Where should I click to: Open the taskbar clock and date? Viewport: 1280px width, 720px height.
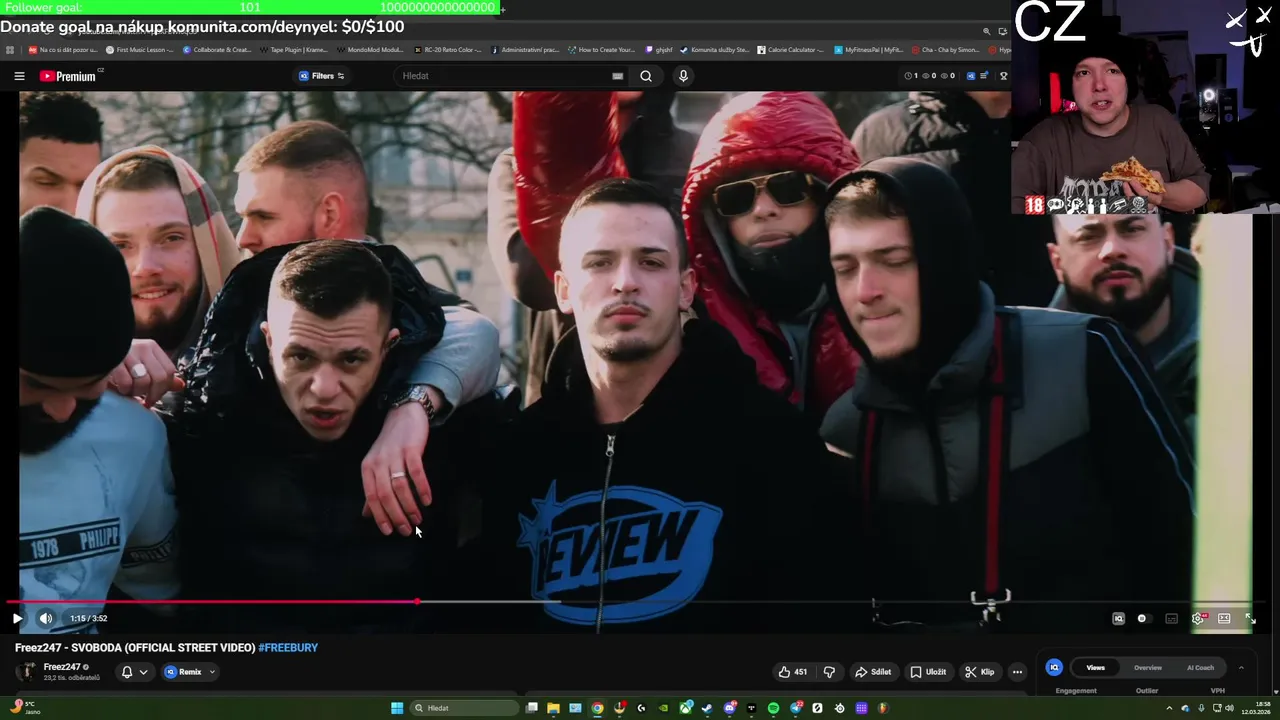pyautogui.click(x=1255, y=708)
